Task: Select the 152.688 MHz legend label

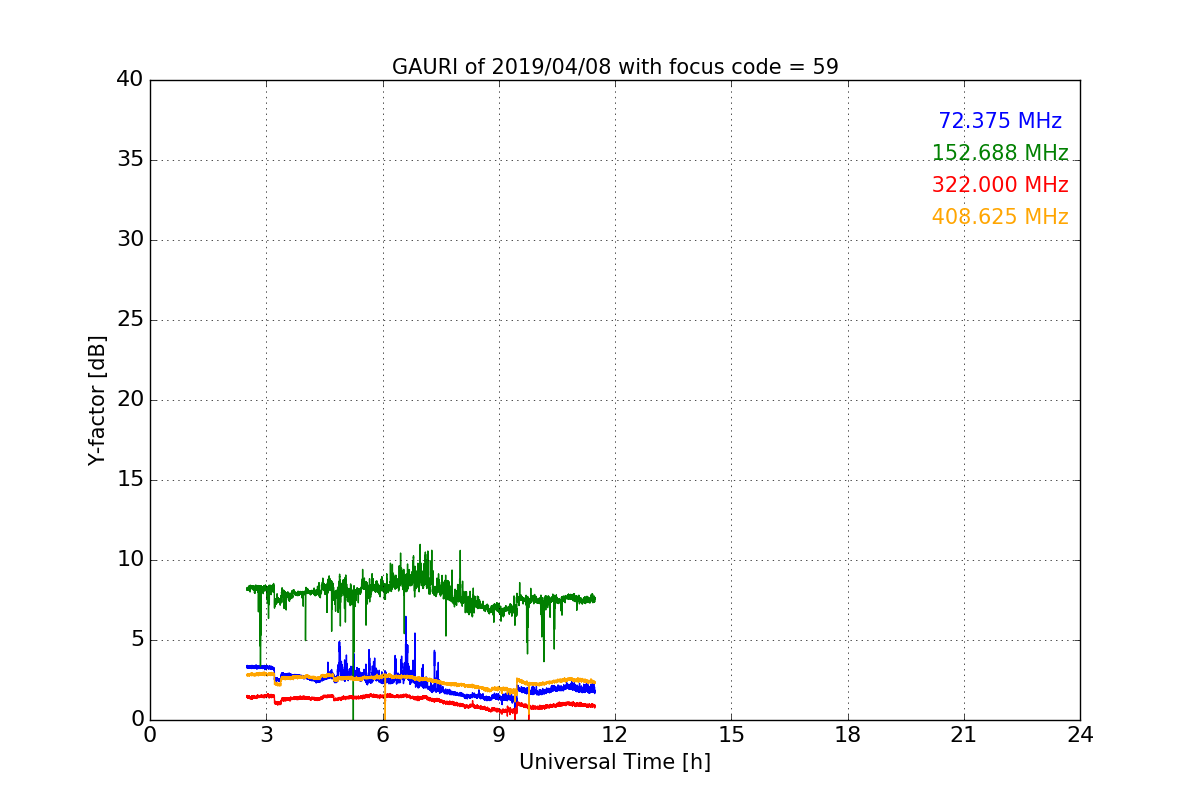Action: point(1000,153)
